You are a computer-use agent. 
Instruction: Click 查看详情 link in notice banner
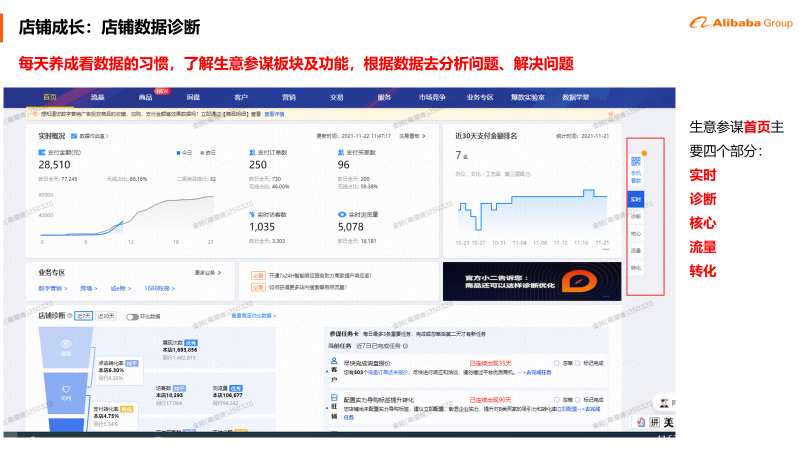coord(274,114)
